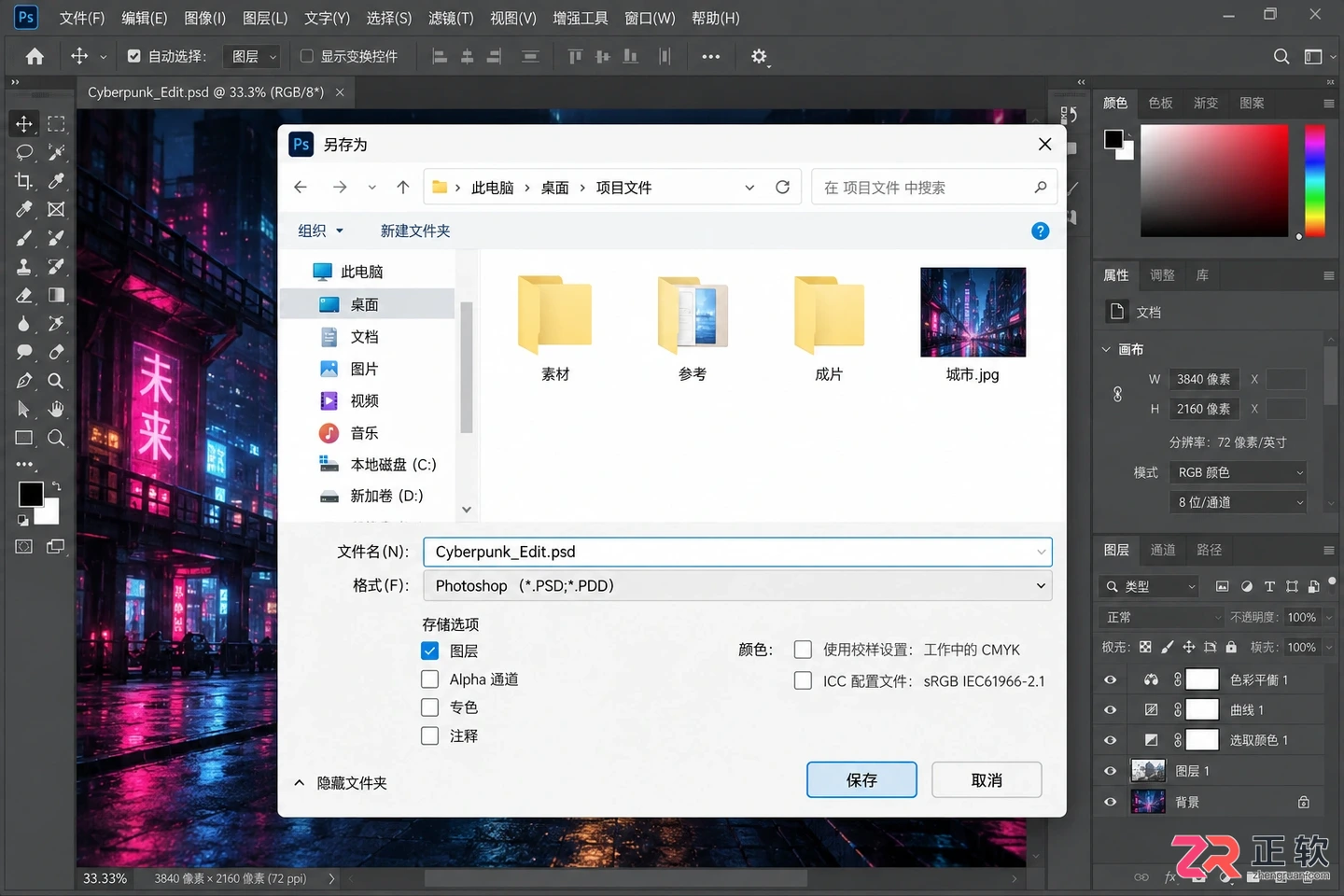Select the Pen tool
1344x896 pixels.
[x=24, y=381]
